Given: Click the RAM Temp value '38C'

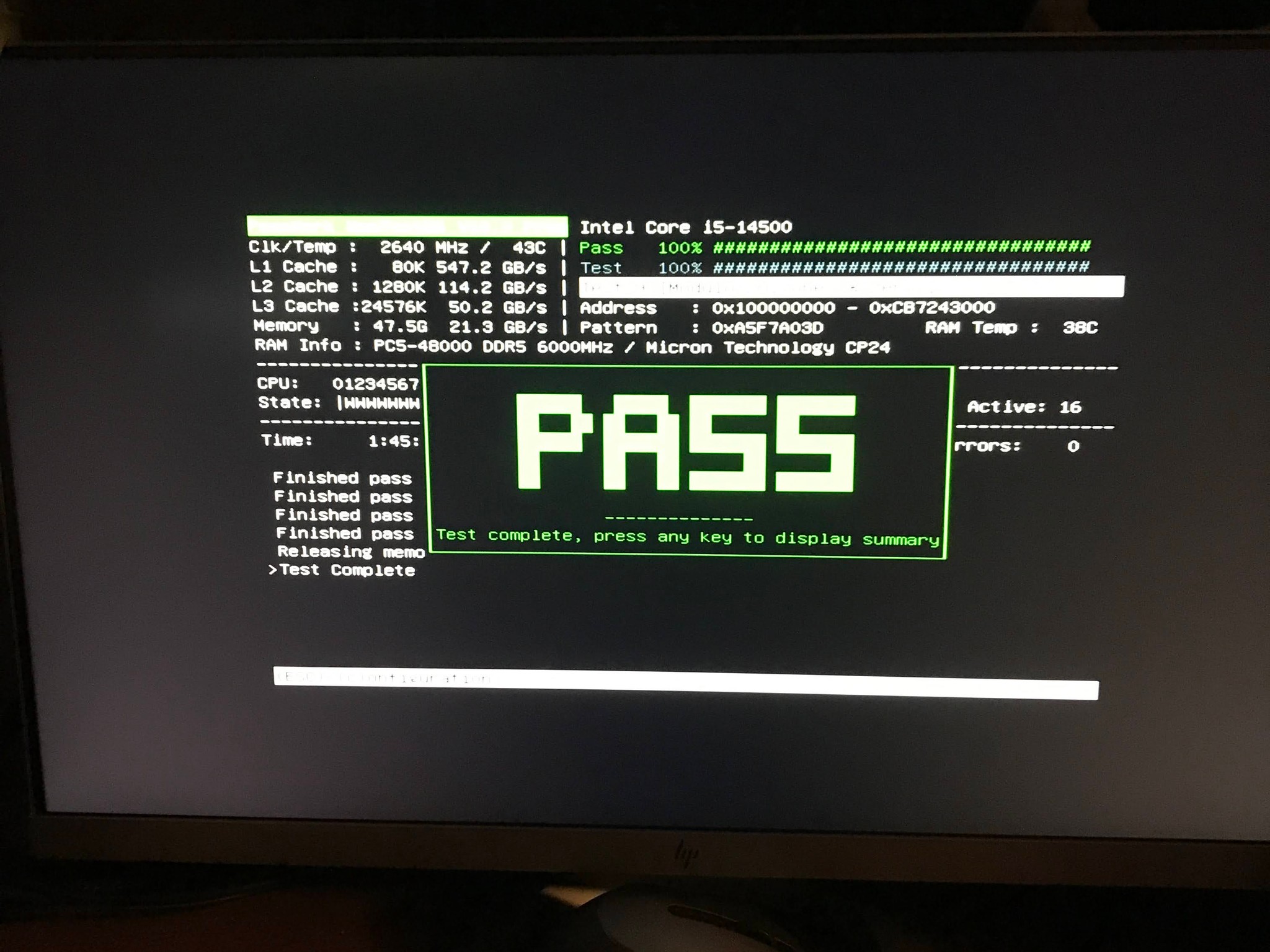Looking at the screenshot, I should 1080,327.
